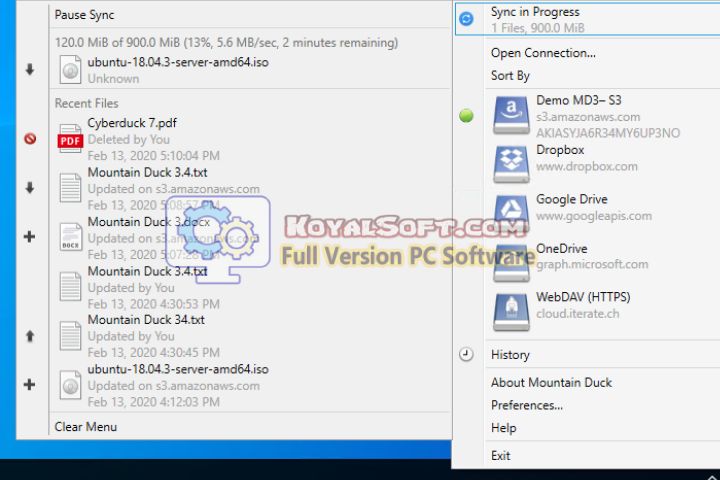Viewport: 720px width, 480px height.
Task: Click the upload arrow beside Mountain Duck 34.txt
Action: pyautogui.click(x=30, y=336)
